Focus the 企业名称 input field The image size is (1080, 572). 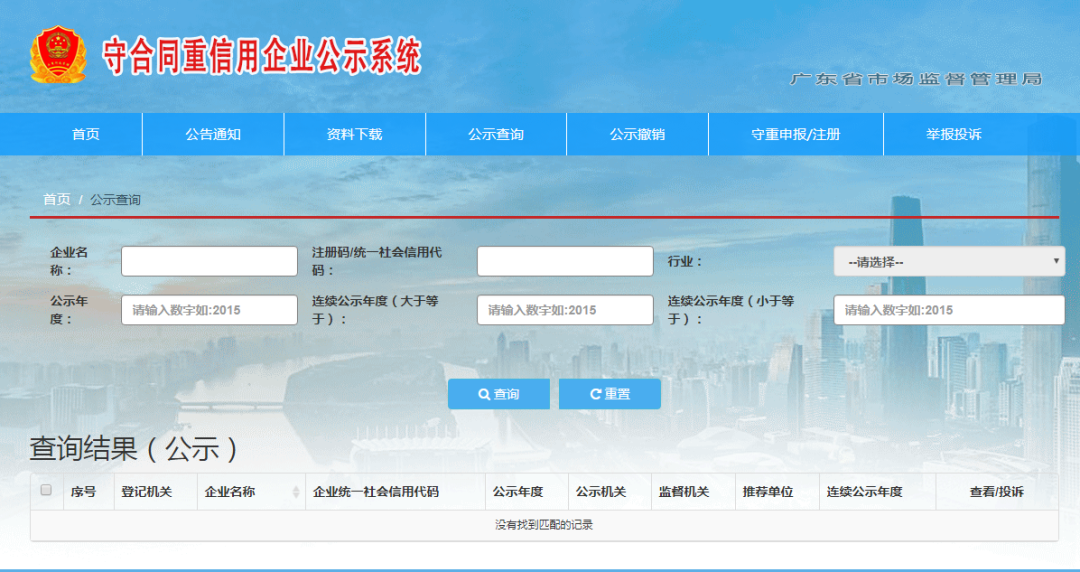click(209, 261)
